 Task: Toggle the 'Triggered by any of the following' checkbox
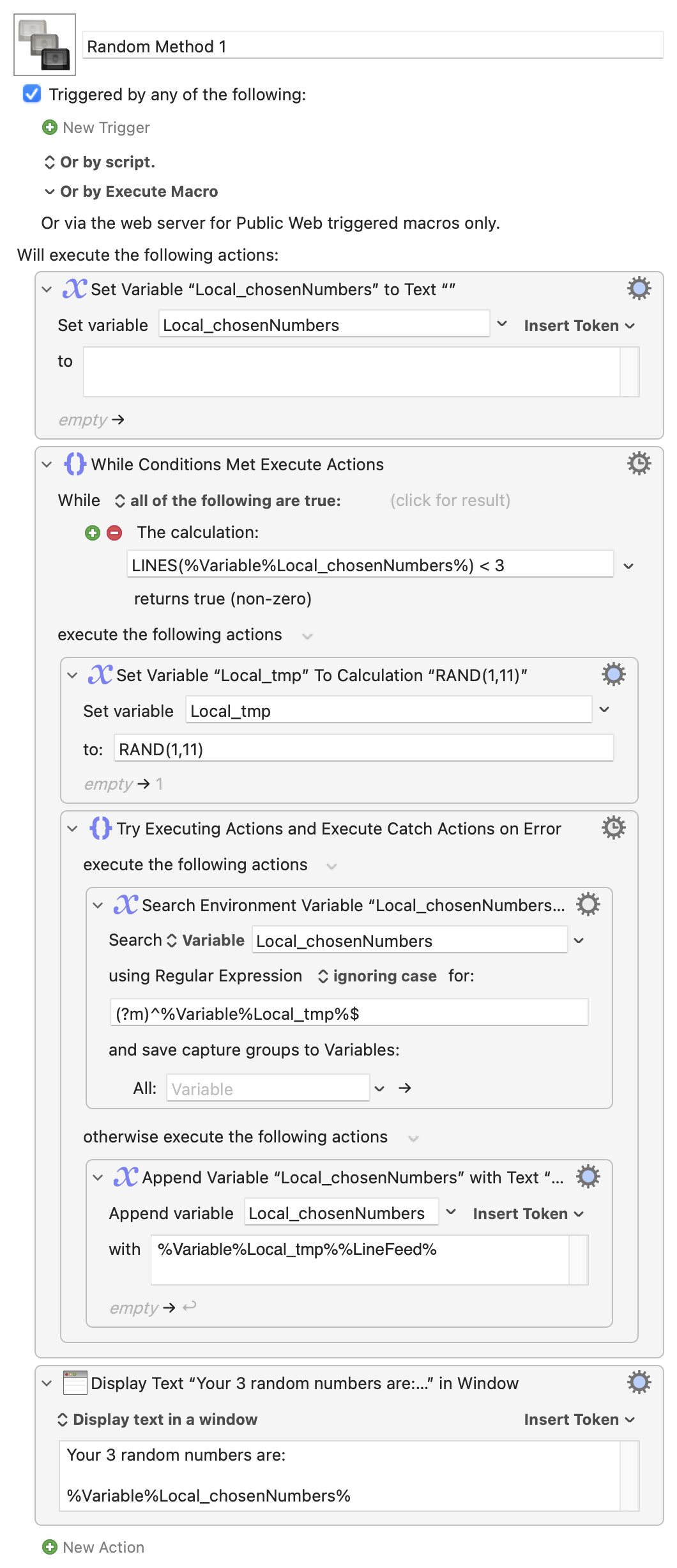point(32,95)
